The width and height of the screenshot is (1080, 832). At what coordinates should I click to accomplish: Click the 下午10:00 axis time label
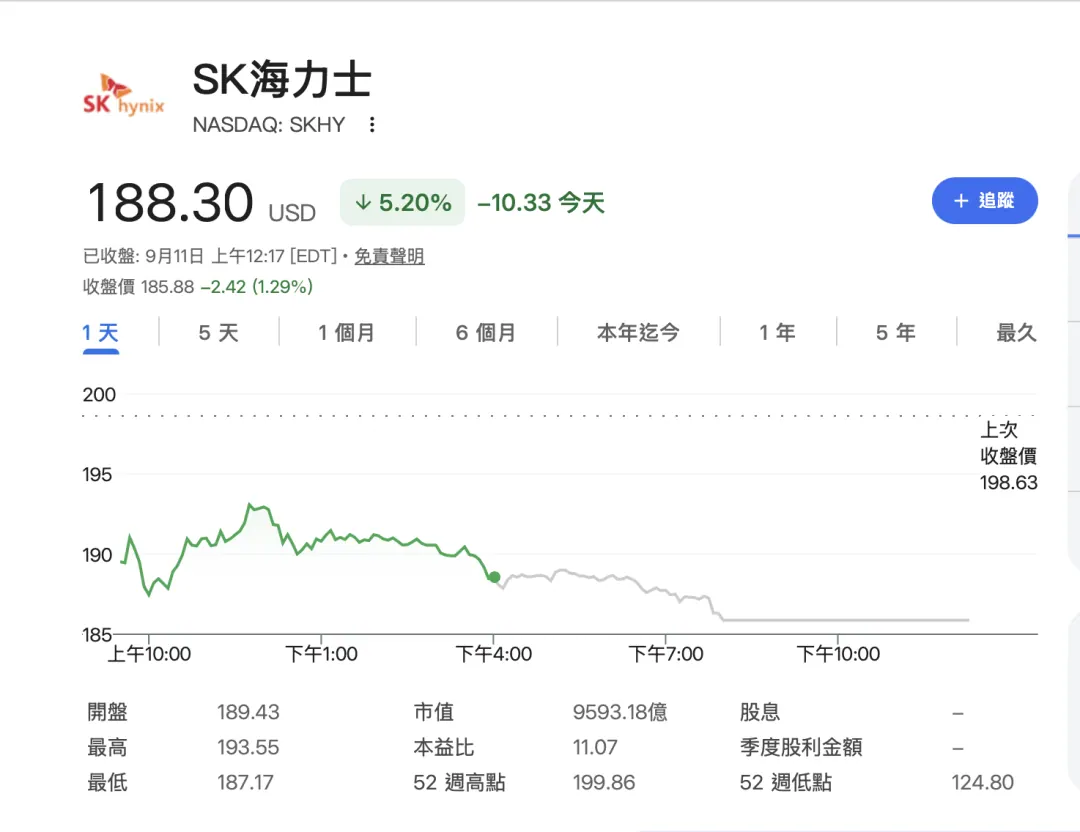tap(838, 654)
